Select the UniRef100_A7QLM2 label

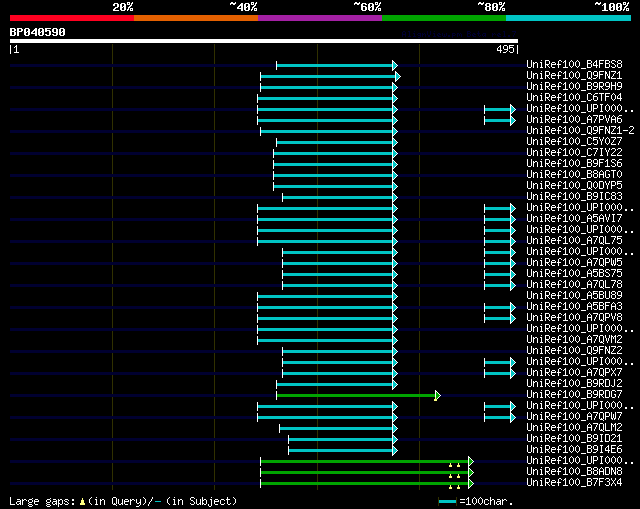[574, 428]
